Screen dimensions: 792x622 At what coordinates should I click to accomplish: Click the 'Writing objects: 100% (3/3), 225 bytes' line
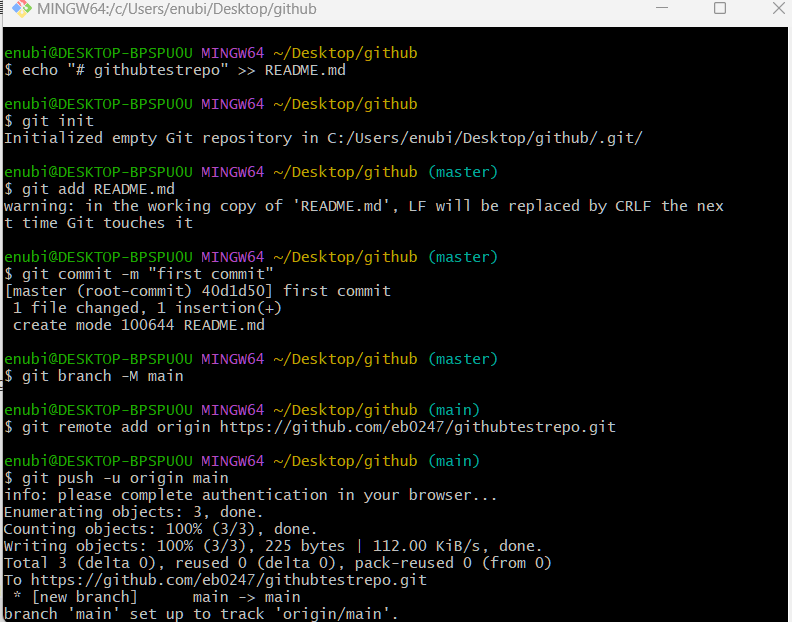click(273, 546)
